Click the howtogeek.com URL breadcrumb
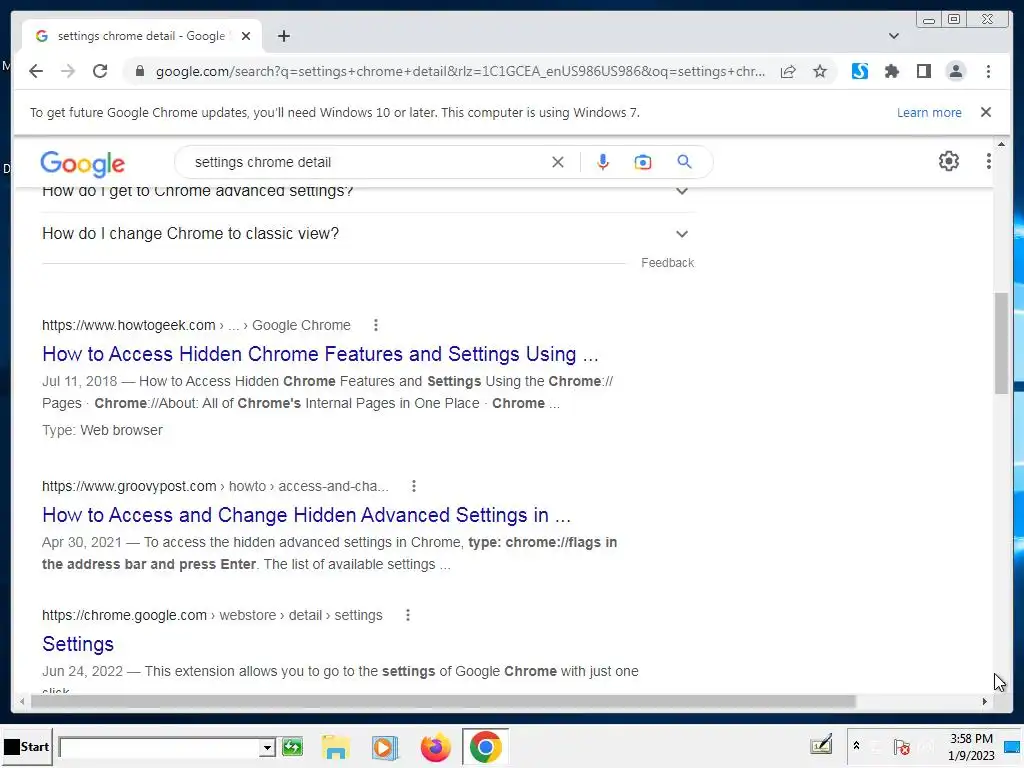Image resolution: width=1024 pixels, height=768 pixels. coord(196,325)
